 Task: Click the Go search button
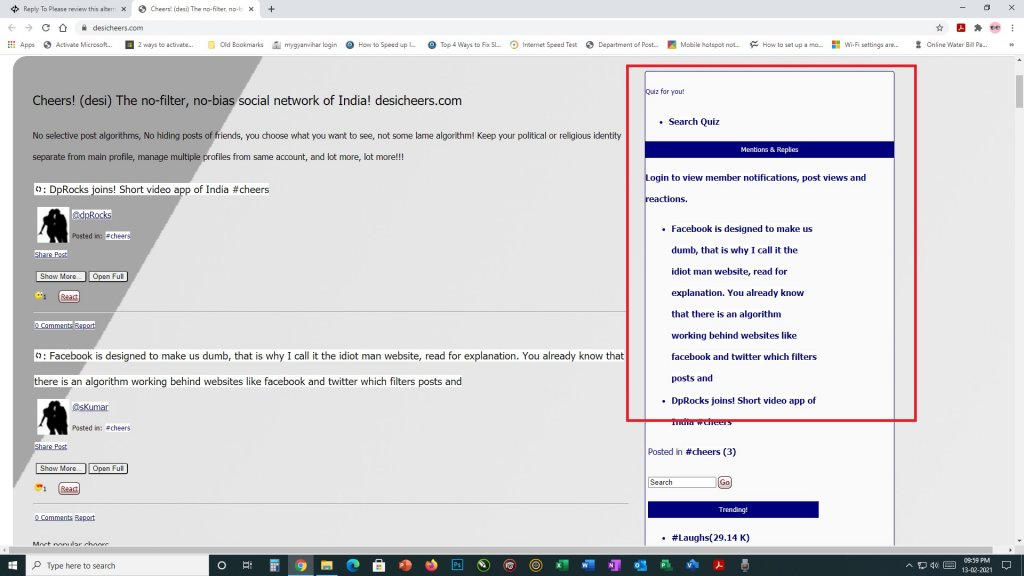pyautogui.click(x=725, y=482)
